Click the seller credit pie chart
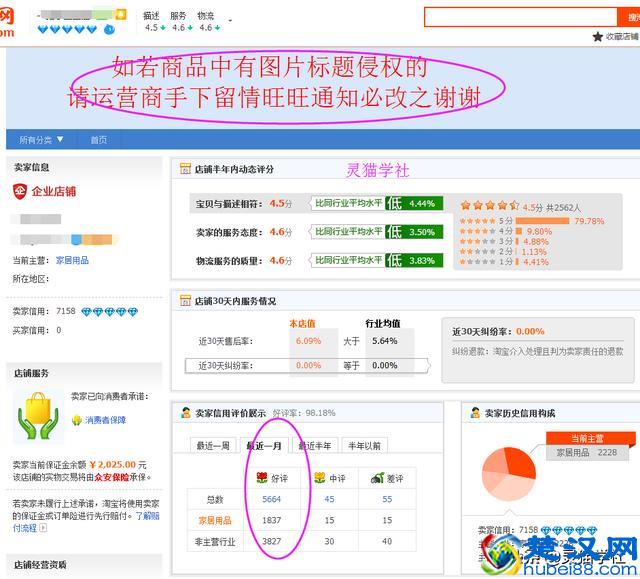 (x=509, y=474)
